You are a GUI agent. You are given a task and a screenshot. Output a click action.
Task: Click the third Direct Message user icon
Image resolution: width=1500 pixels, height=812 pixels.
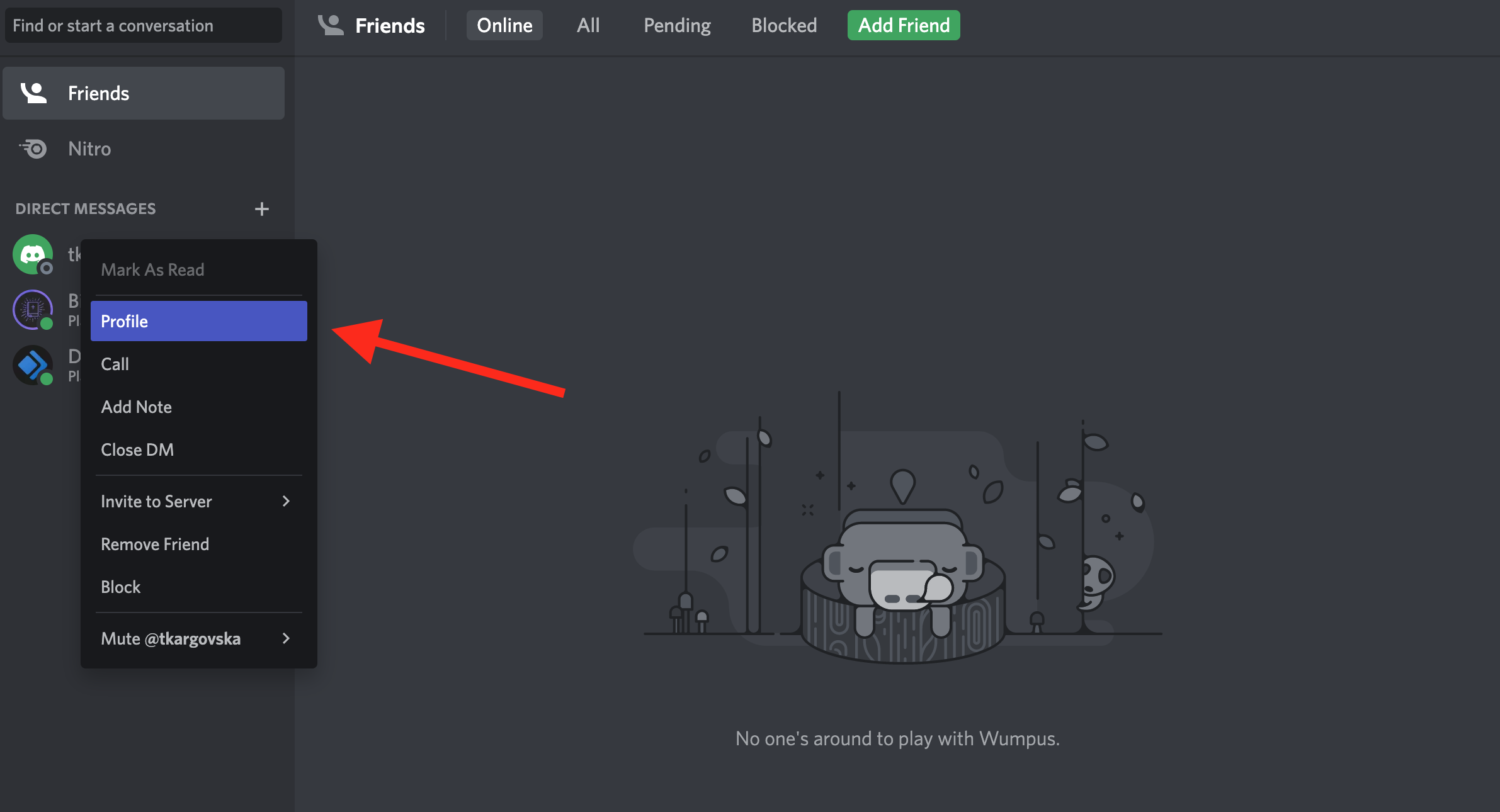[x=33, y=362]
